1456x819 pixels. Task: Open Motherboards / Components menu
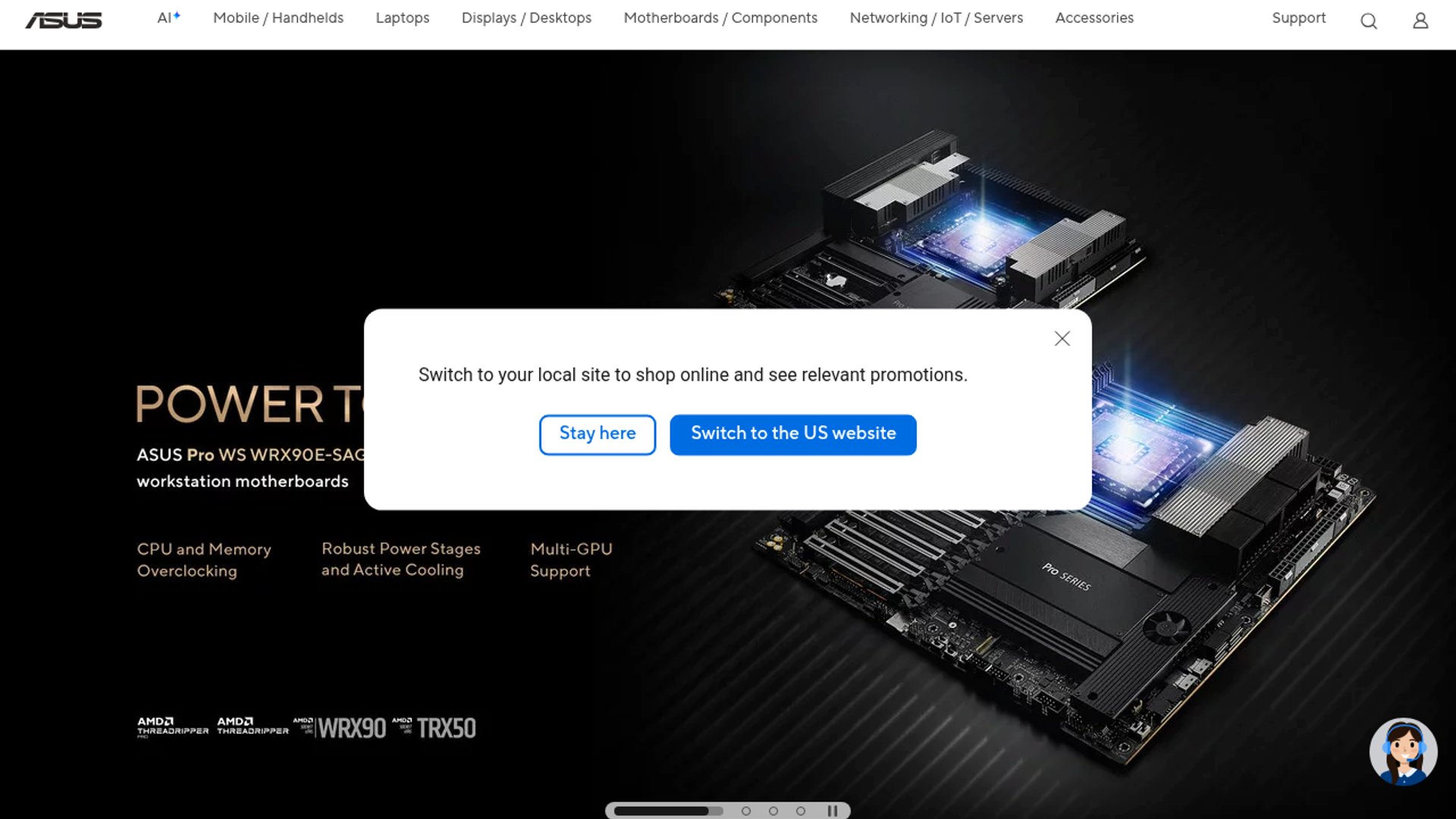(x=720, y=17)
